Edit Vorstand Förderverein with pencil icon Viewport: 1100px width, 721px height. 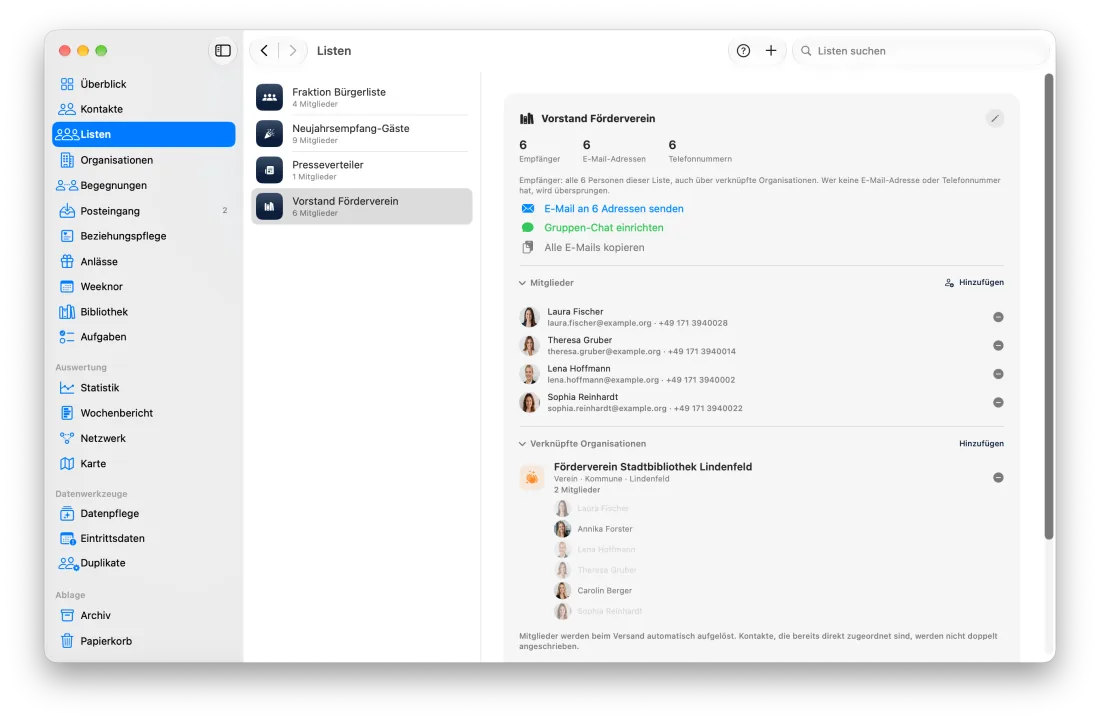point(994,119)
